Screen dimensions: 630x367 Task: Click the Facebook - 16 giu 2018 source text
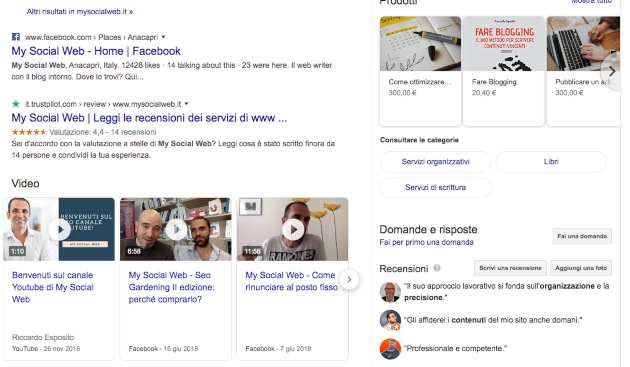tap(163, 349)
